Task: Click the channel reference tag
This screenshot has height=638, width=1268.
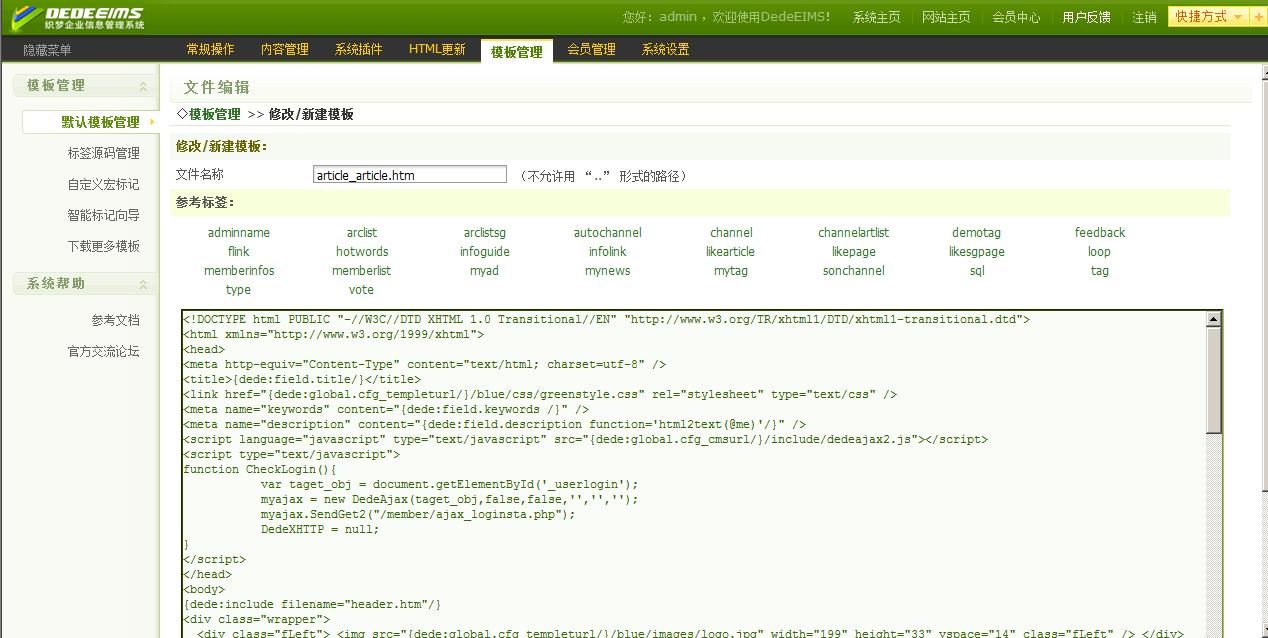Action: (731, 233)
